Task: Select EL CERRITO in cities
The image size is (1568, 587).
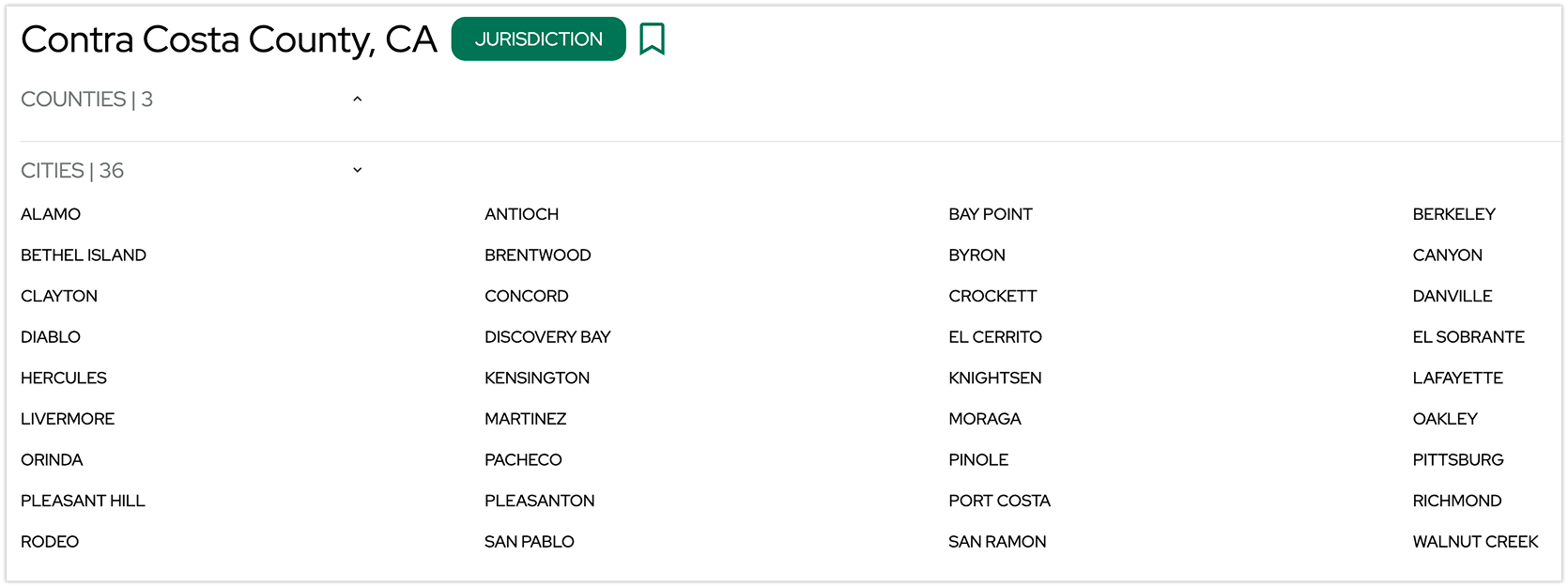Action: 994,337
